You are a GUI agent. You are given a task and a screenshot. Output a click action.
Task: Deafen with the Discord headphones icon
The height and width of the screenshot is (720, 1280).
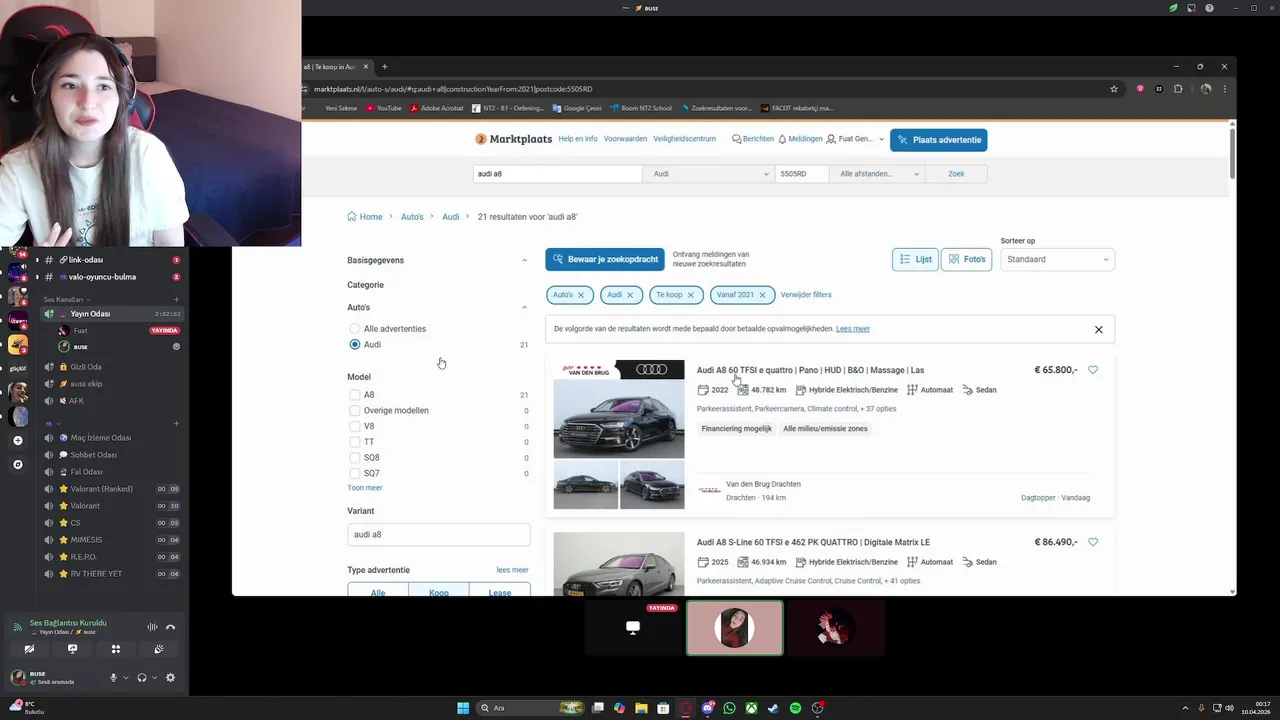142,677
